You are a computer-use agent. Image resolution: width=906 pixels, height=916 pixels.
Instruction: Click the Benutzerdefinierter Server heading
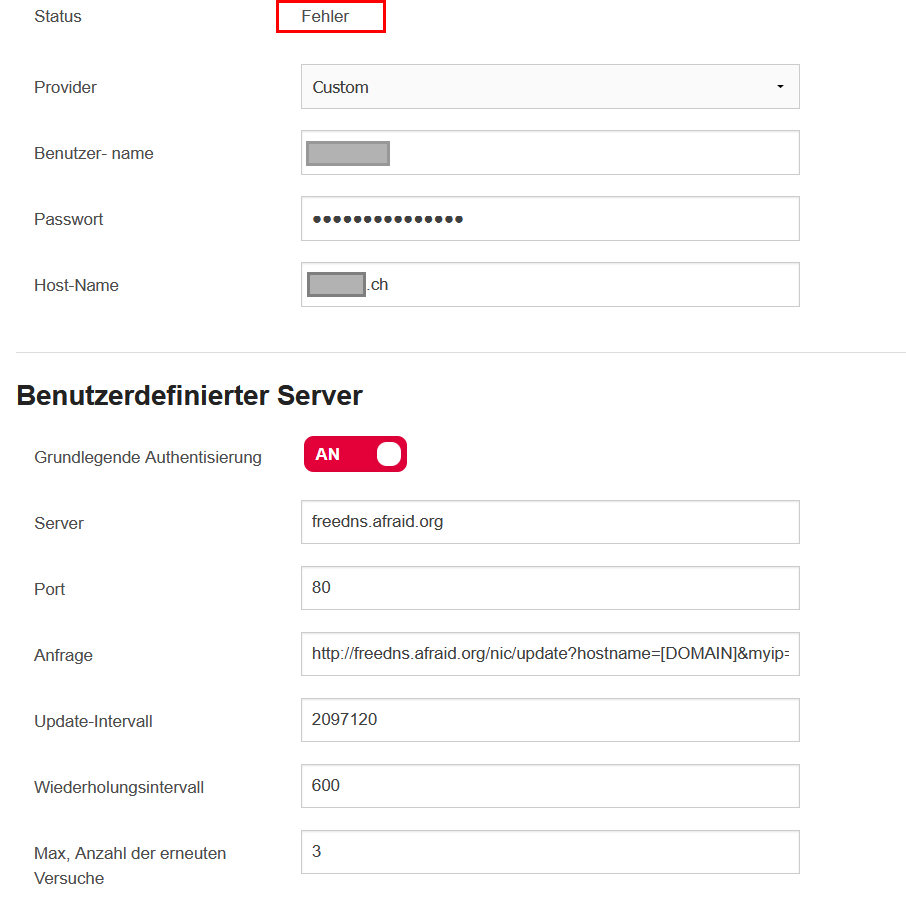(x=189, y=396)
